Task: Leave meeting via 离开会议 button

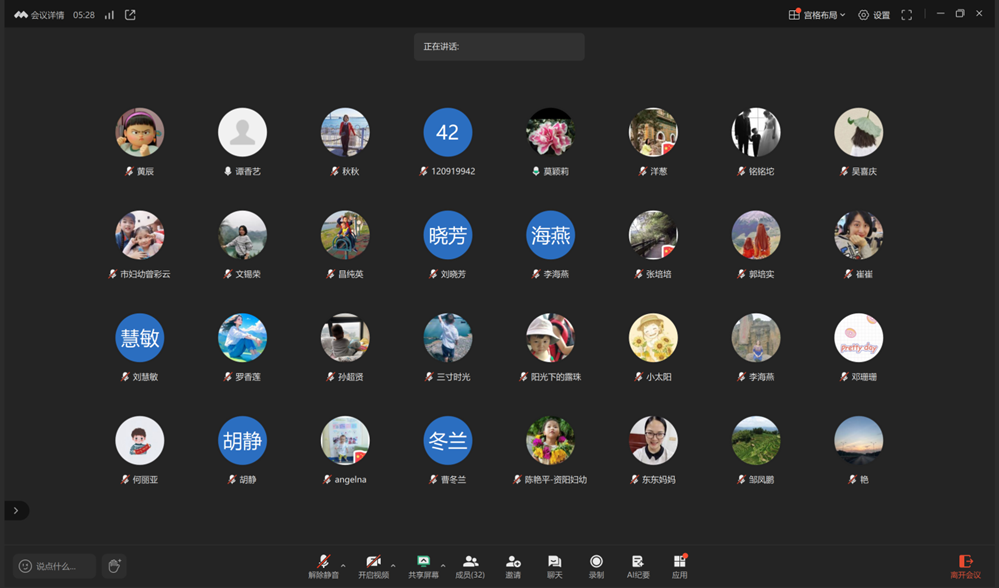Action: coord(965,566)
